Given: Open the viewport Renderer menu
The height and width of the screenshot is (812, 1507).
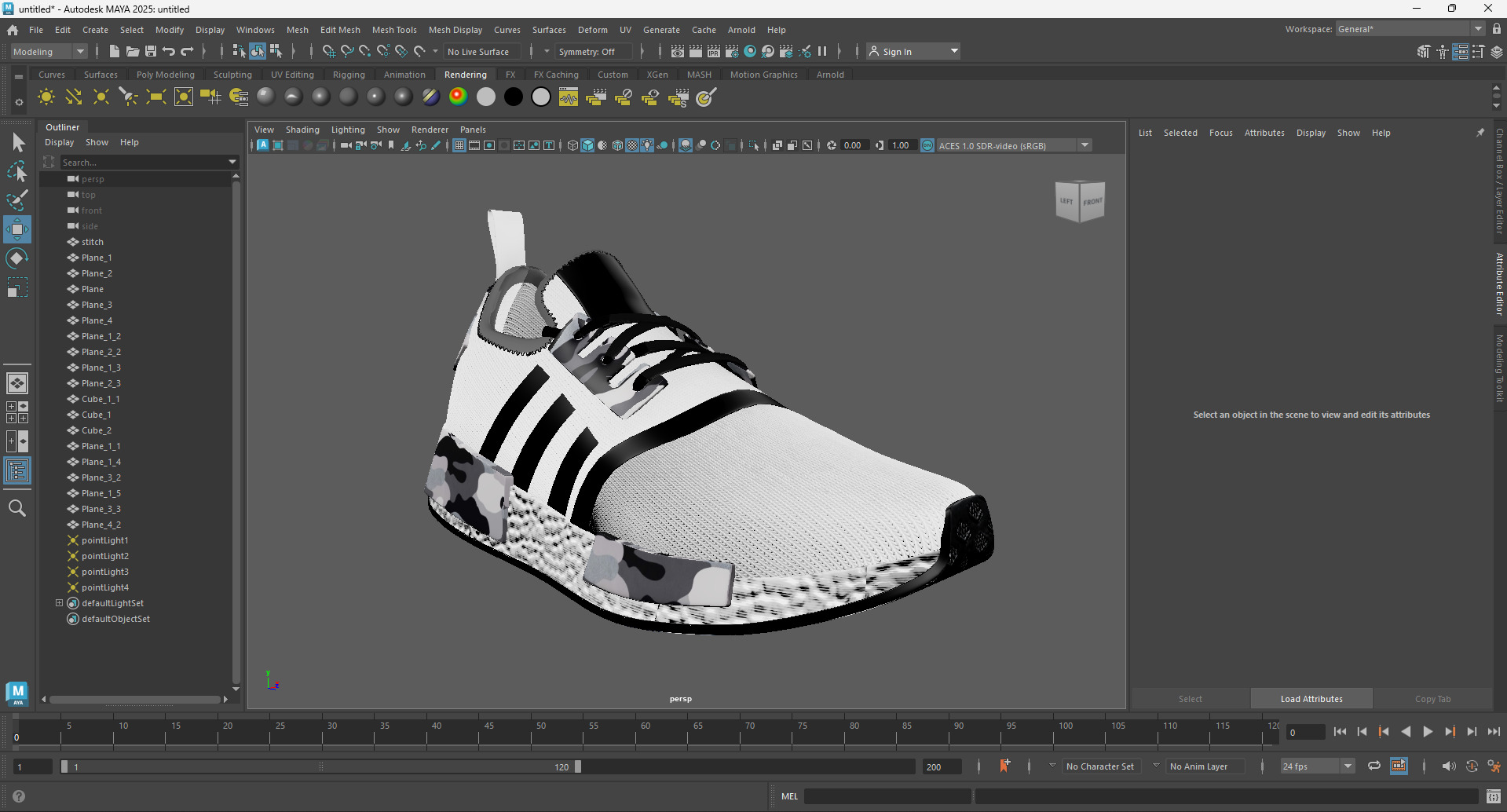Looking at the screenshot, I should (x=430, y=130).
